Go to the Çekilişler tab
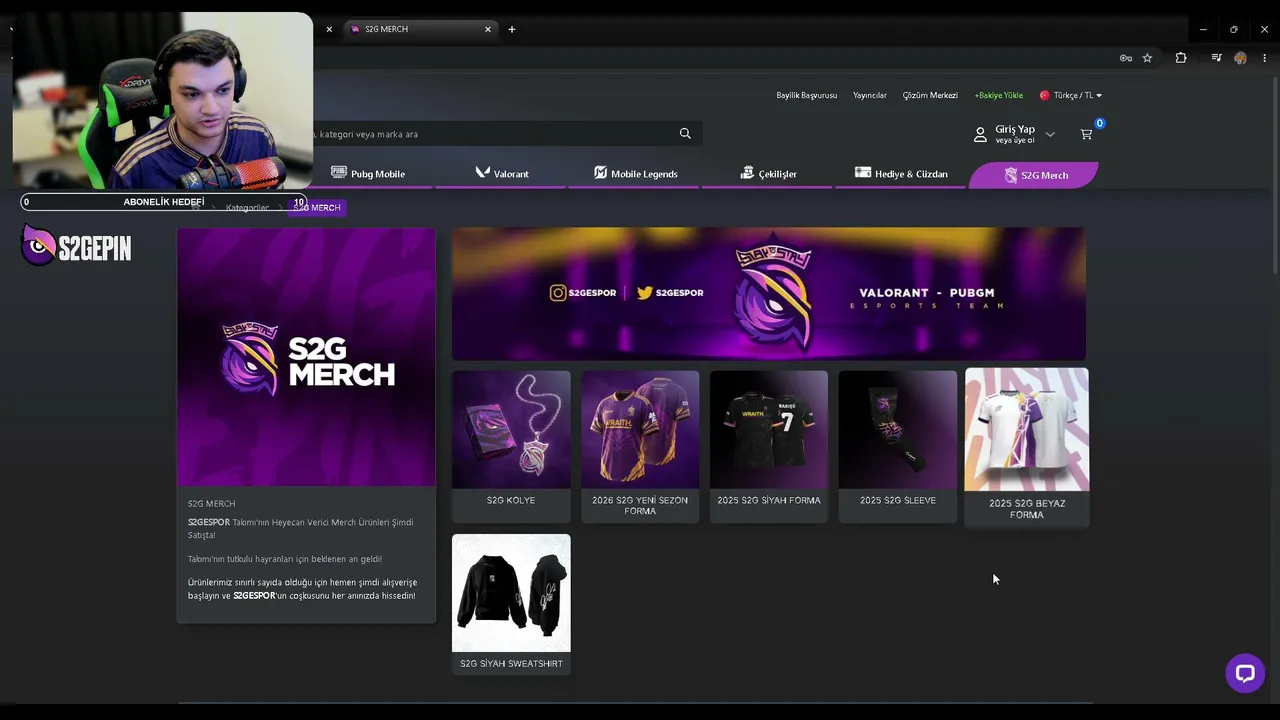Viewport: 1280px width, 720px height. coord(768,174)
